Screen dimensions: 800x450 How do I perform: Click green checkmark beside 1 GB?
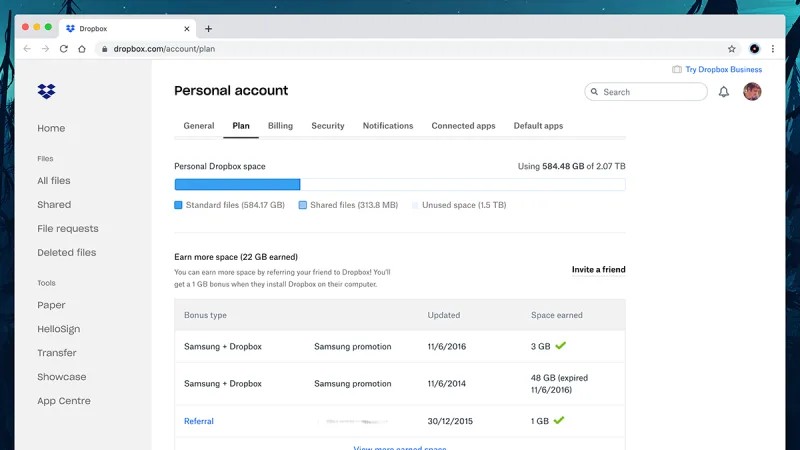[x=559, y=420]
